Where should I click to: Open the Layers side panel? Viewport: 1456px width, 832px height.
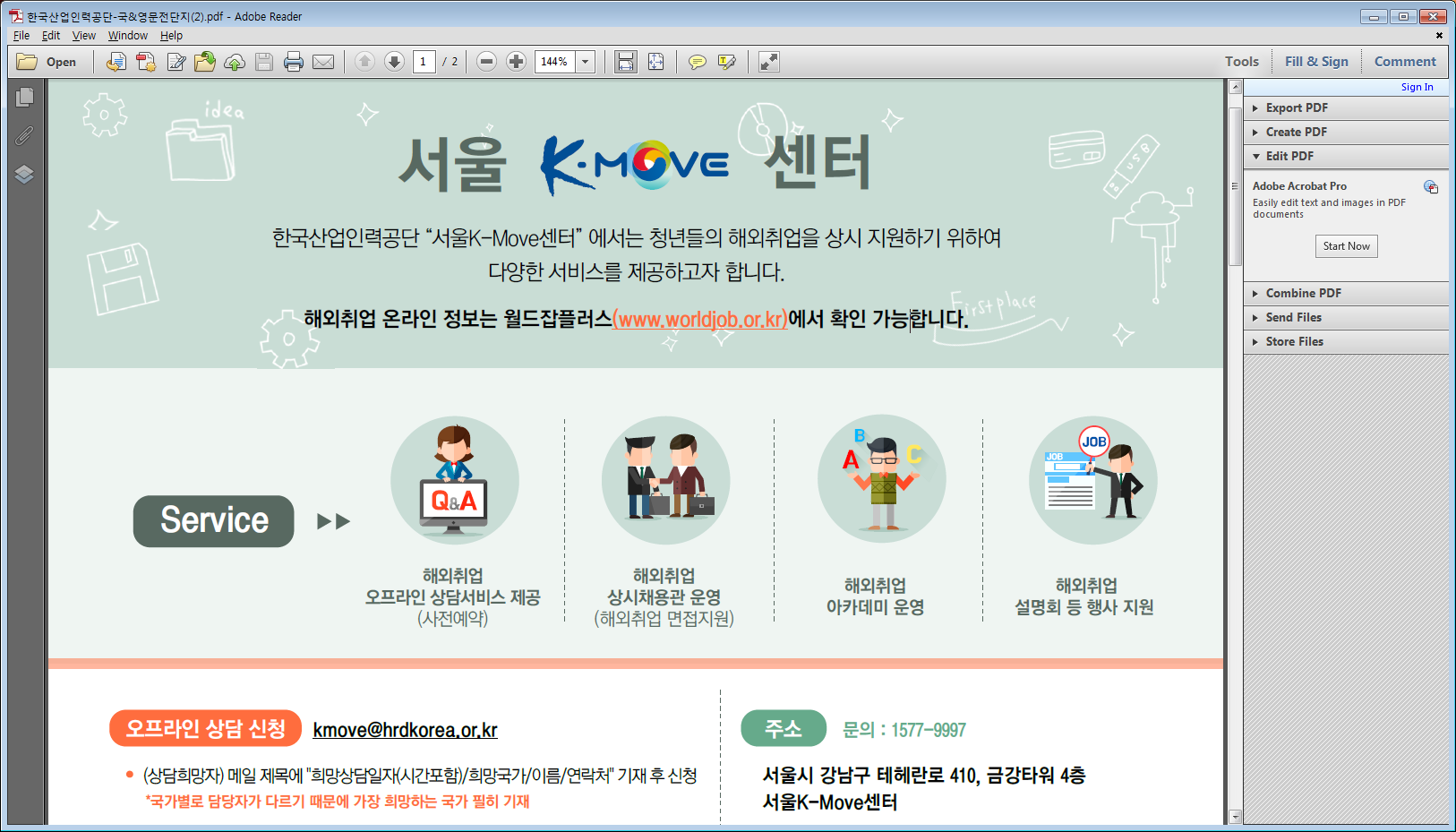coord(24,175)
